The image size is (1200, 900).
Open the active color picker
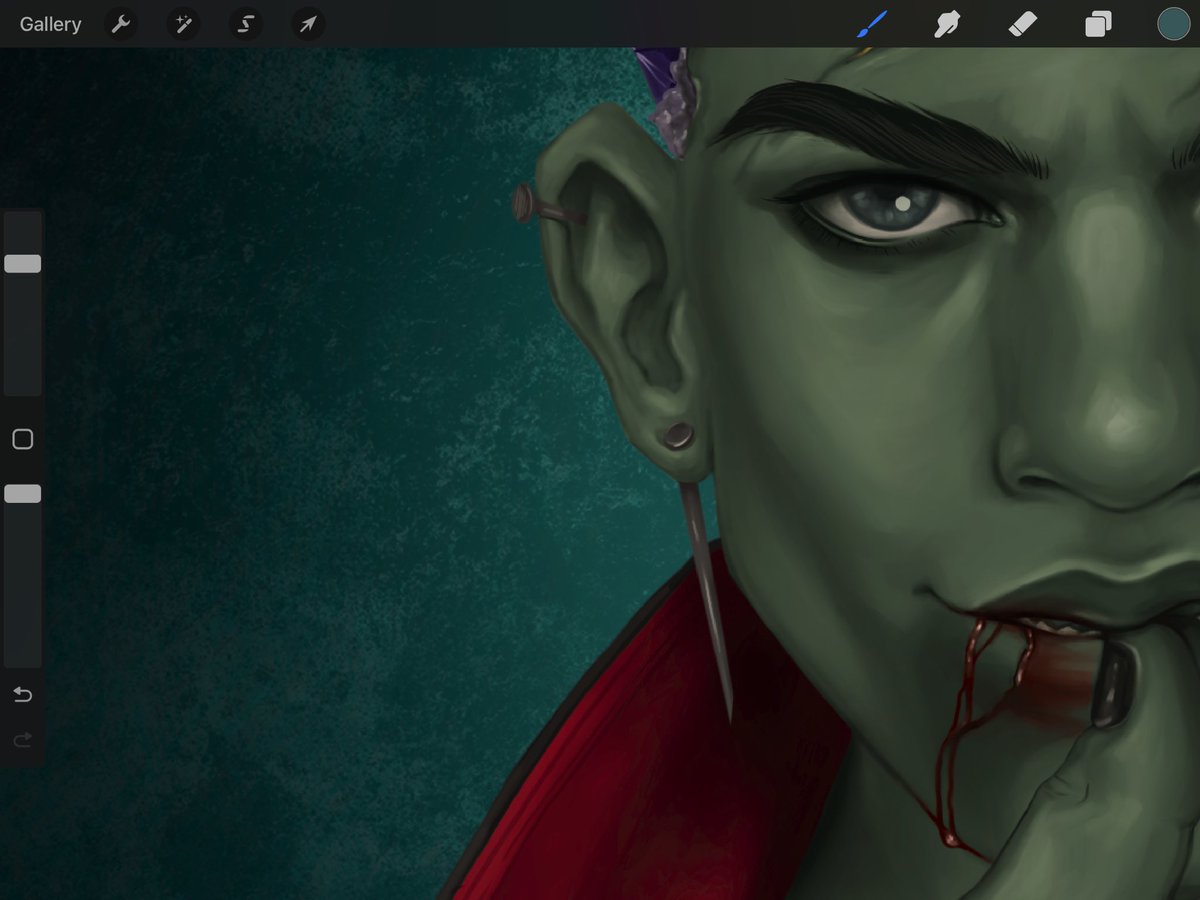click(1173, 24)
